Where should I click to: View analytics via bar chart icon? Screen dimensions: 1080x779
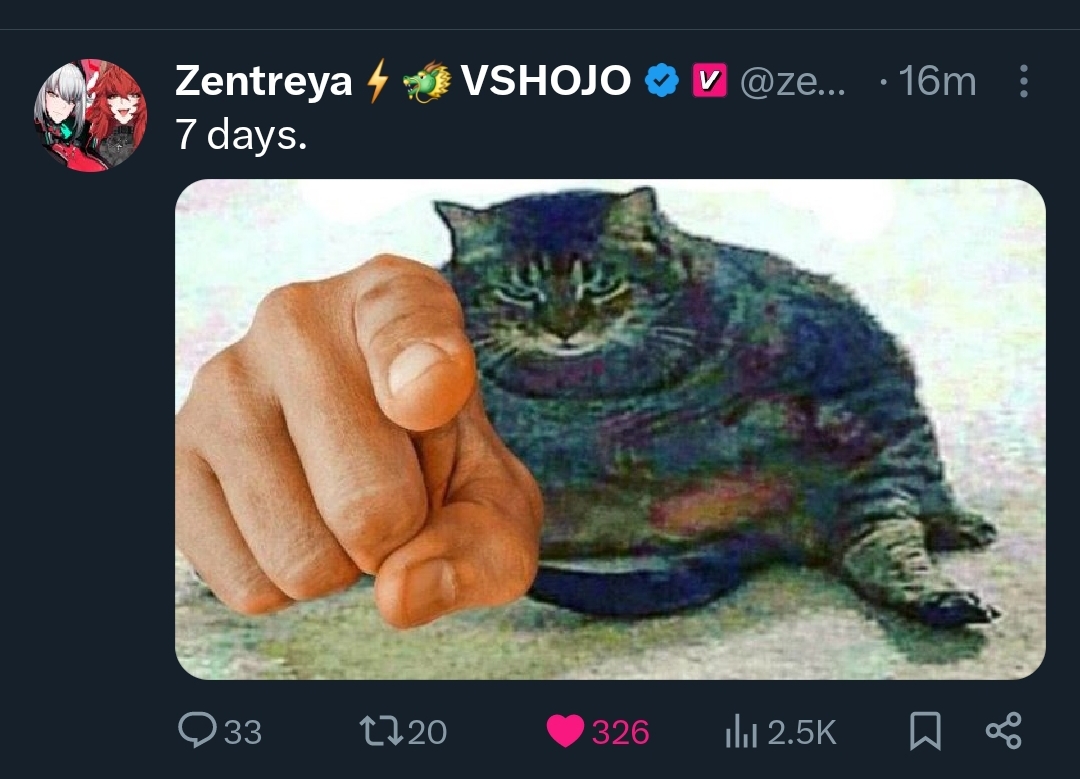tap(741, 731)
